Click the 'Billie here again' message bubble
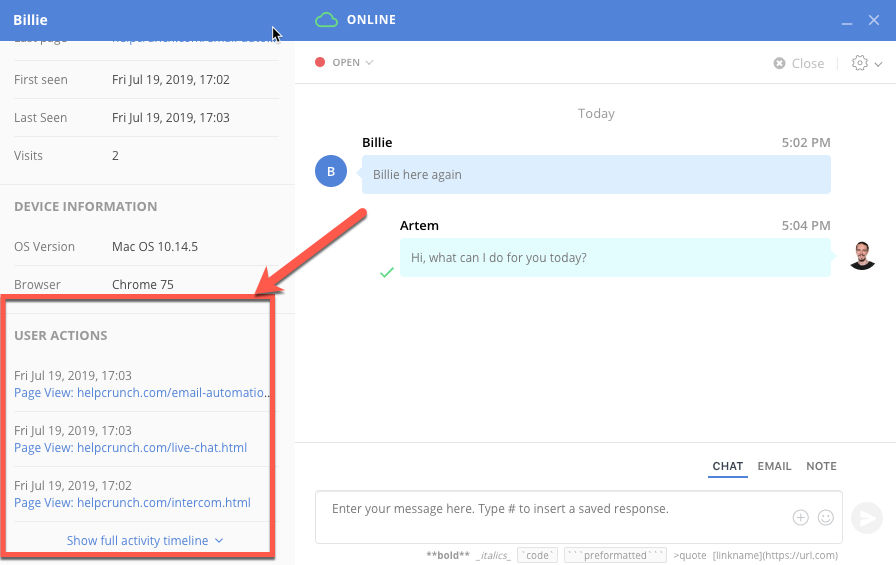Screen dimensions: 896x565 point(596,175)
